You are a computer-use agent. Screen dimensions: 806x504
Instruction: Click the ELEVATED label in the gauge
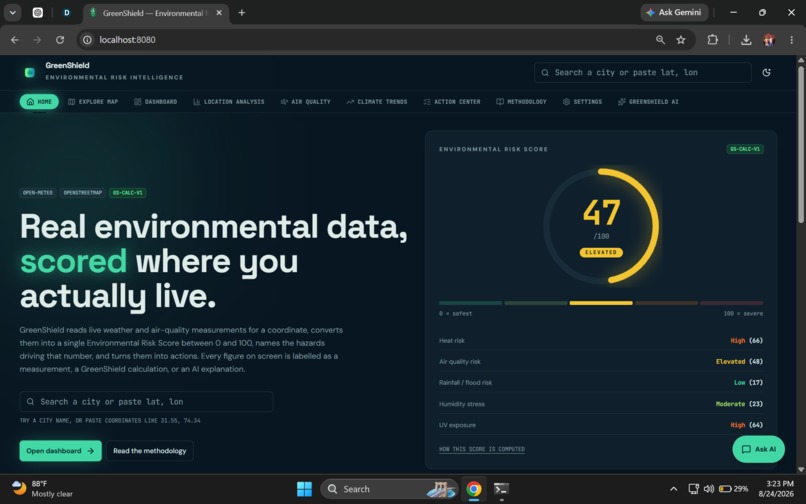coord(601,253)
